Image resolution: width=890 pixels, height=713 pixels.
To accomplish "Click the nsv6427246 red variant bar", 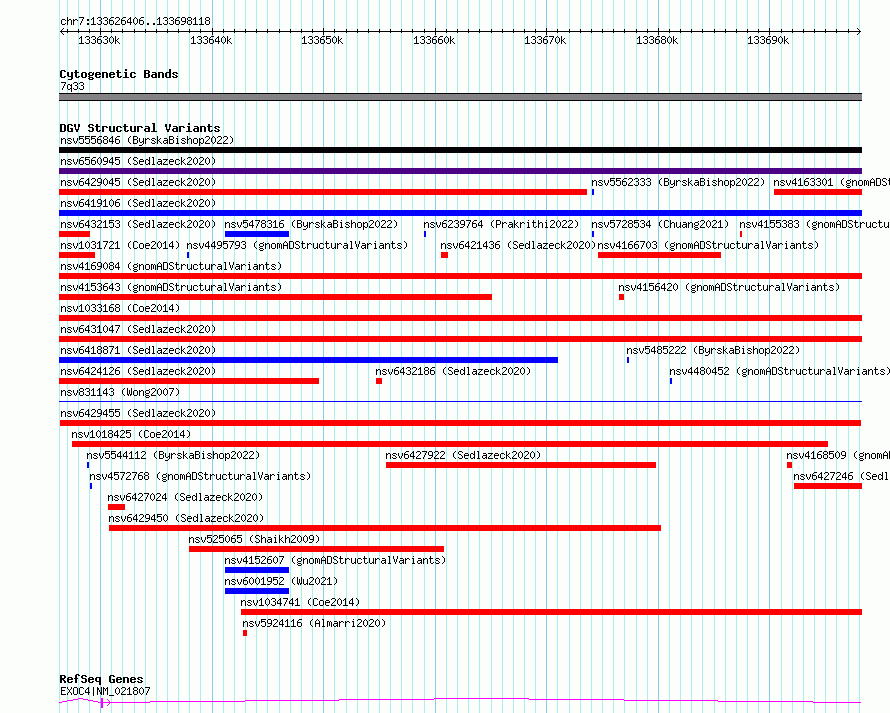I will (x=828, y=486).
